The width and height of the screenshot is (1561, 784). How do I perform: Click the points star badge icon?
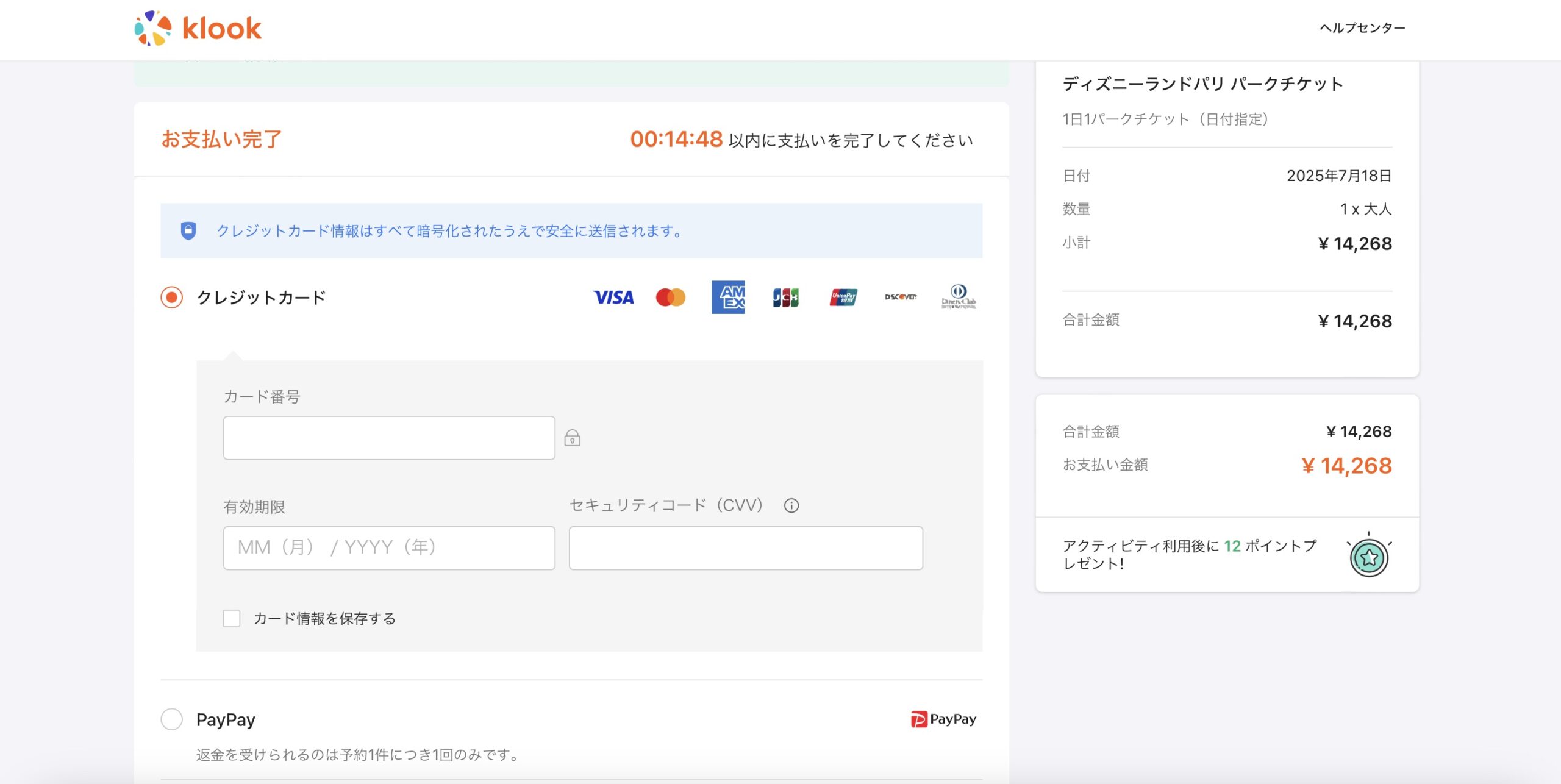[x=1369, y=556]
